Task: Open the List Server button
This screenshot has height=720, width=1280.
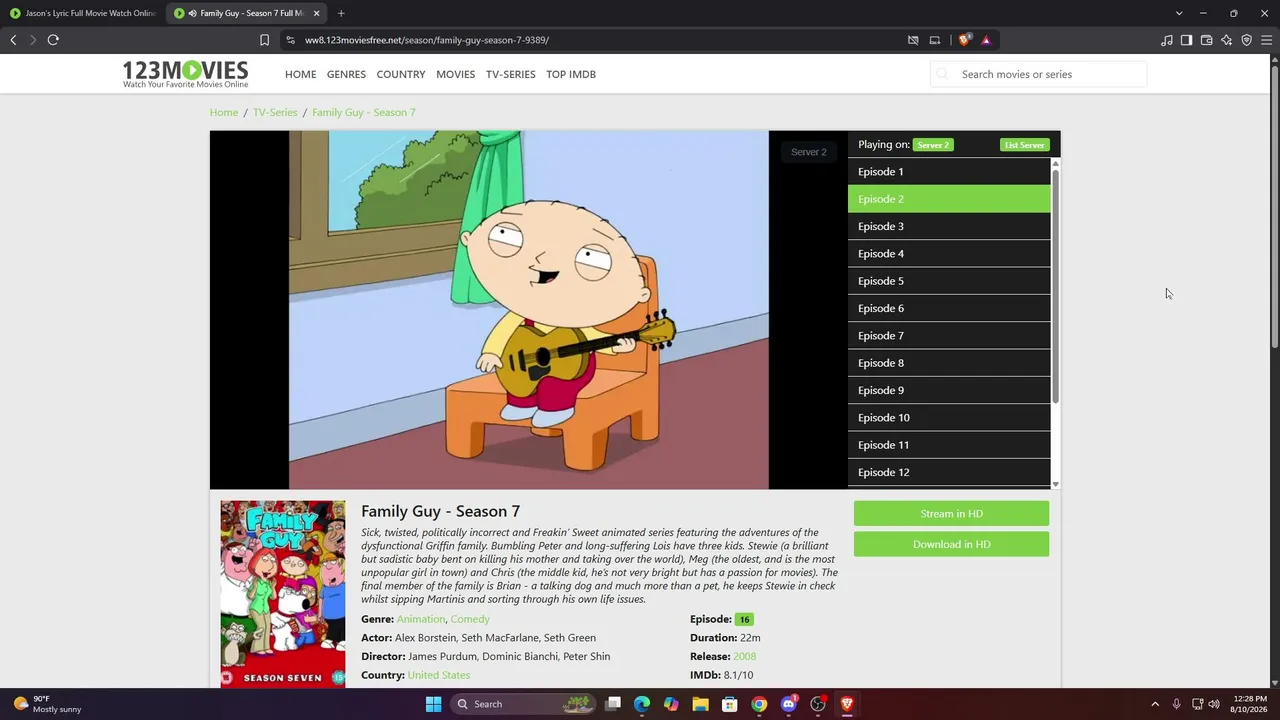Action: 1025,145
